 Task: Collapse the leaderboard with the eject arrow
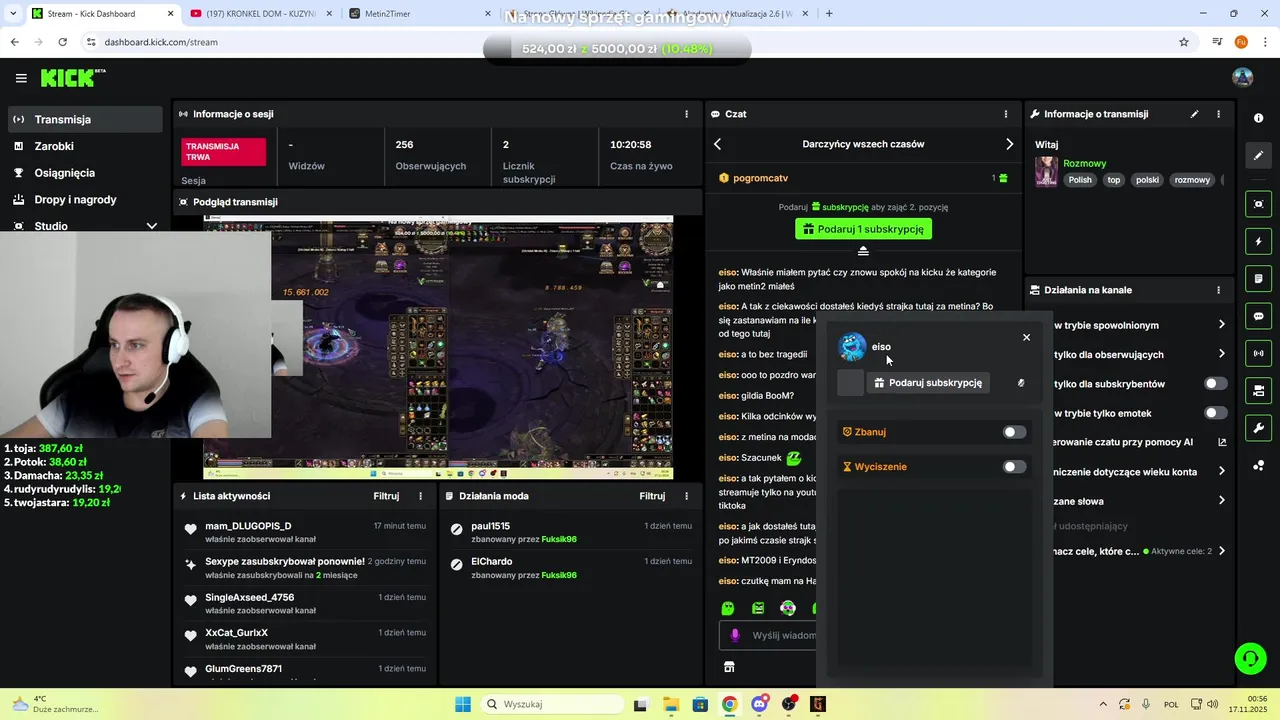[863, 251]
